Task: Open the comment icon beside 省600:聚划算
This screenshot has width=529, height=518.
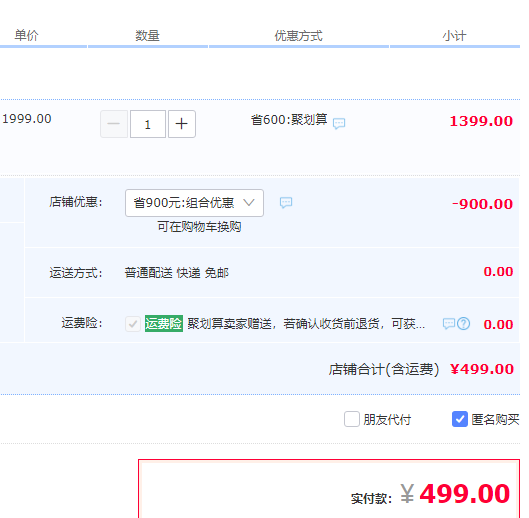Action: point(339,123)
